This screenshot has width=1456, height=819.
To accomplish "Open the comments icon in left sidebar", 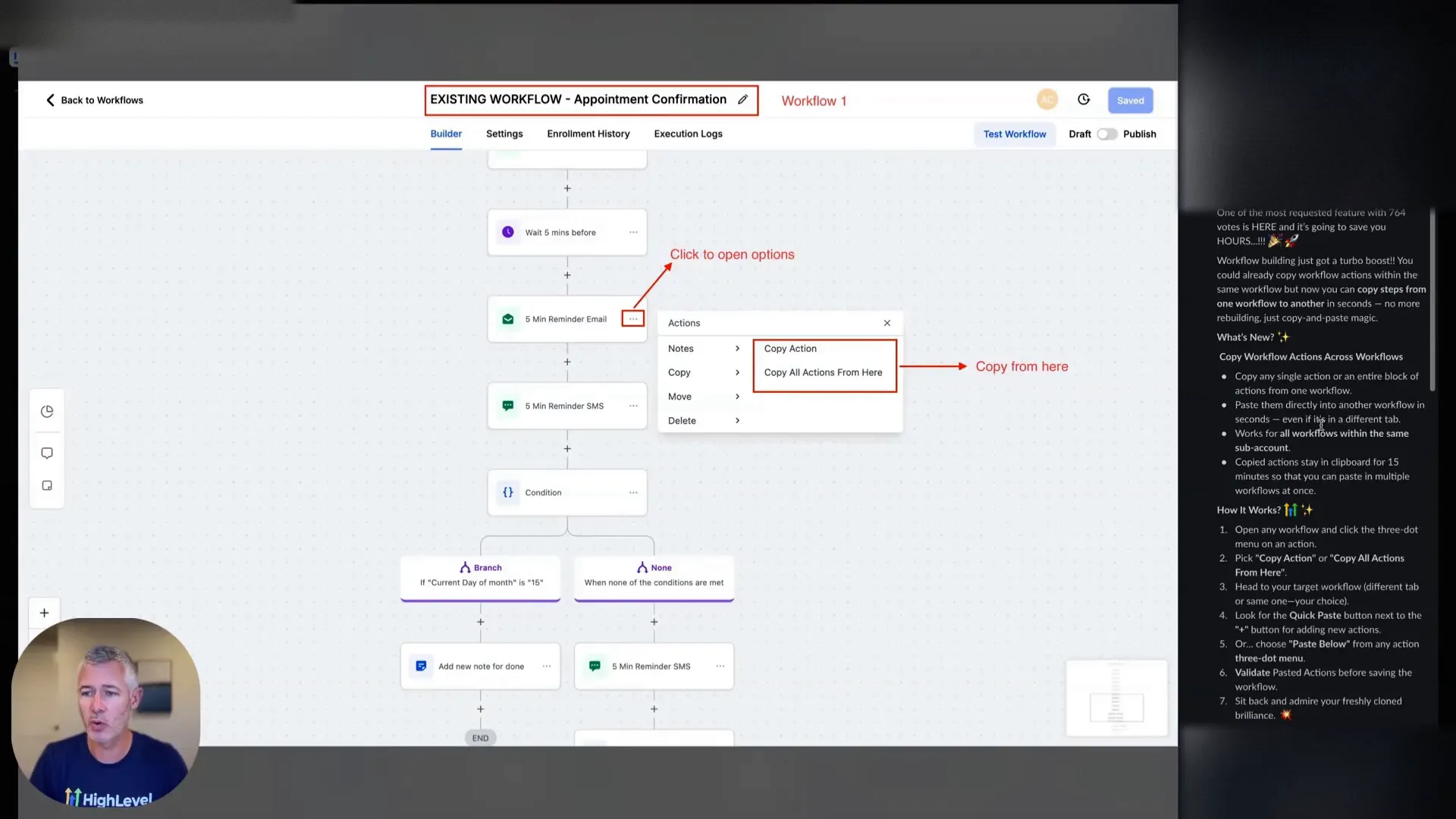I will [47, 453].
